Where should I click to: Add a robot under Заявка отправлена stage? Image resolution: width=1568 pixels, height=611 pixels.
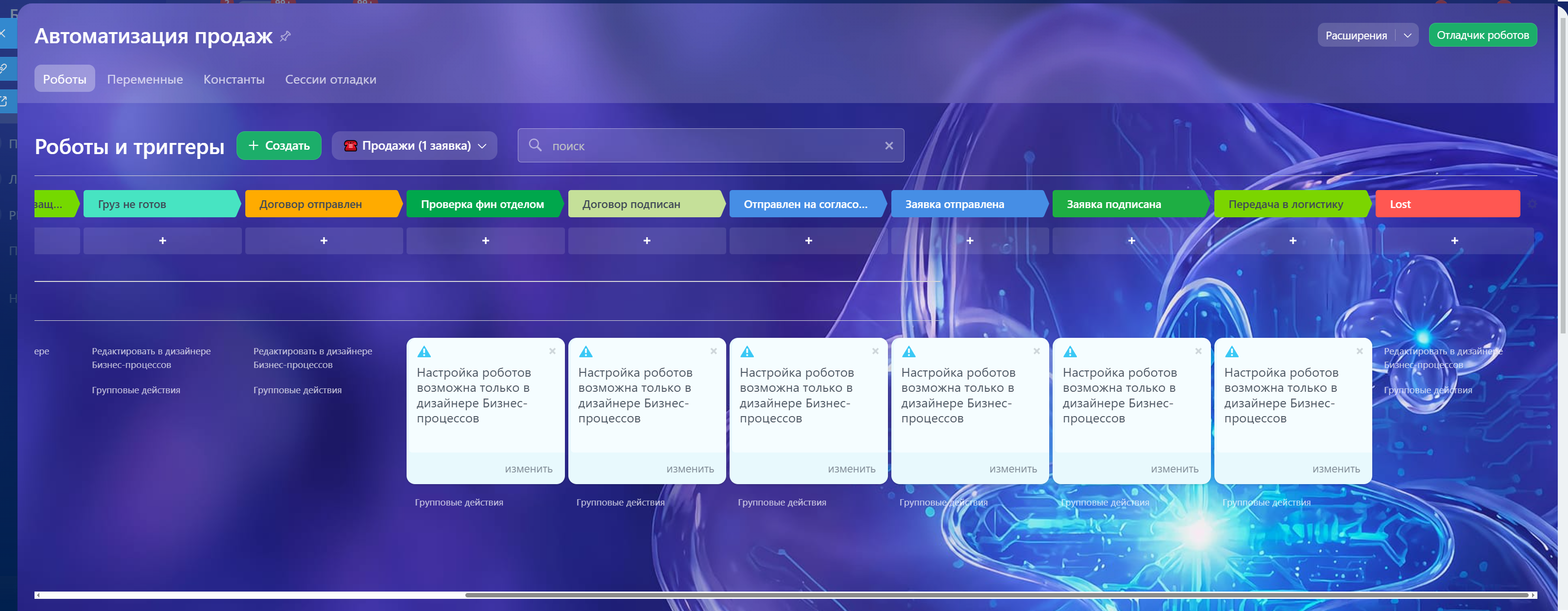pos(970,241)
